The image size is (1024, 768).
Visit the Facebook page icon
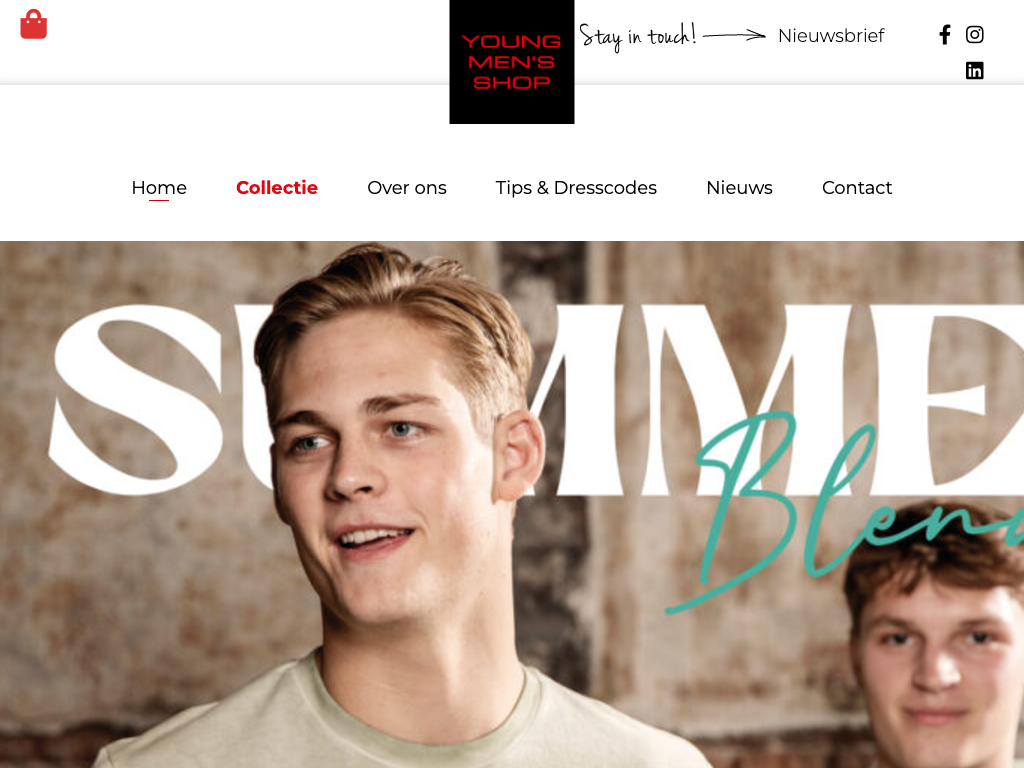[x=944, y=35]
